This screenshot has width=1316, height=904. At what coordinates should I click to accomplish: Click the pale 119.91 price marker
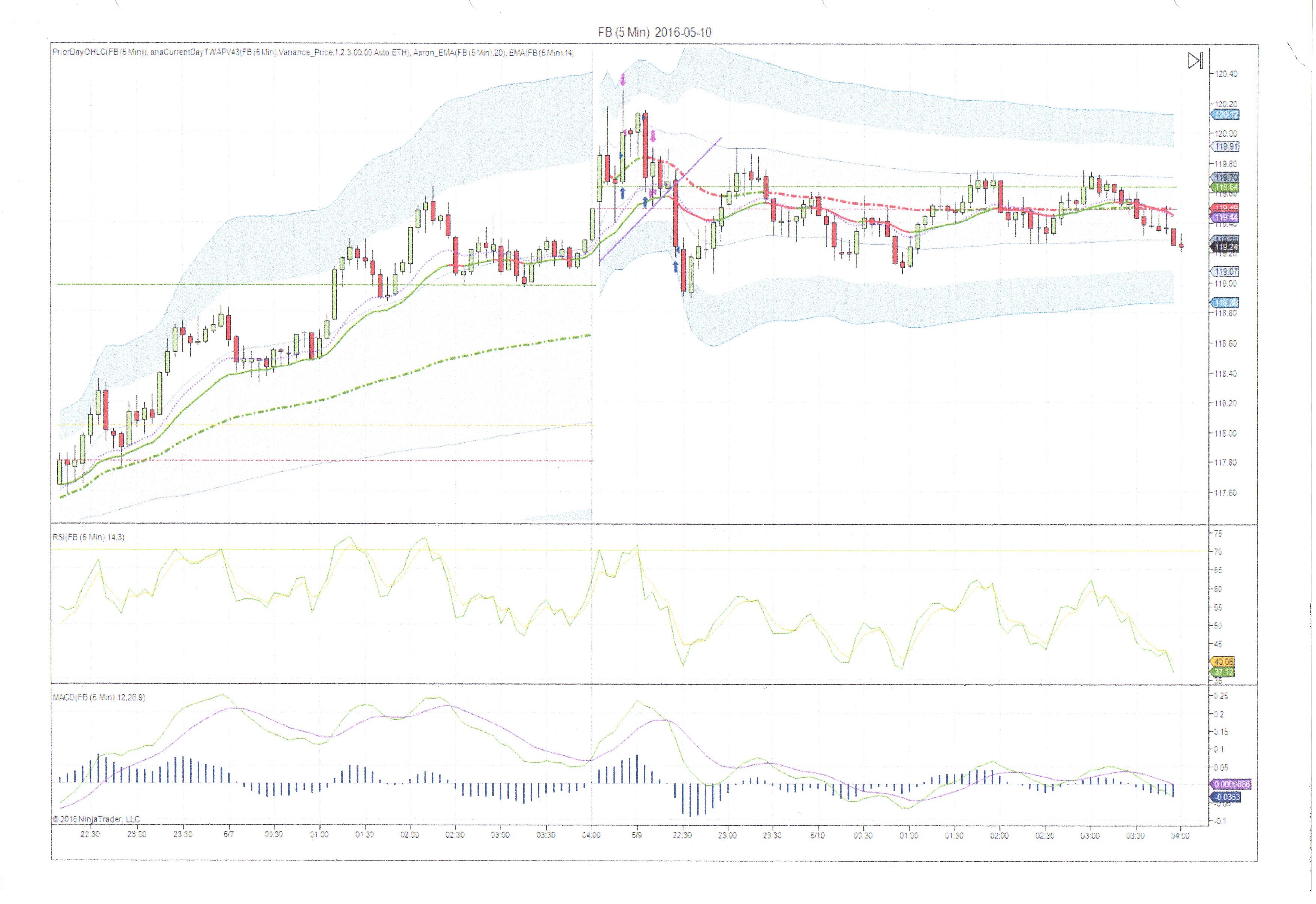1225,147
